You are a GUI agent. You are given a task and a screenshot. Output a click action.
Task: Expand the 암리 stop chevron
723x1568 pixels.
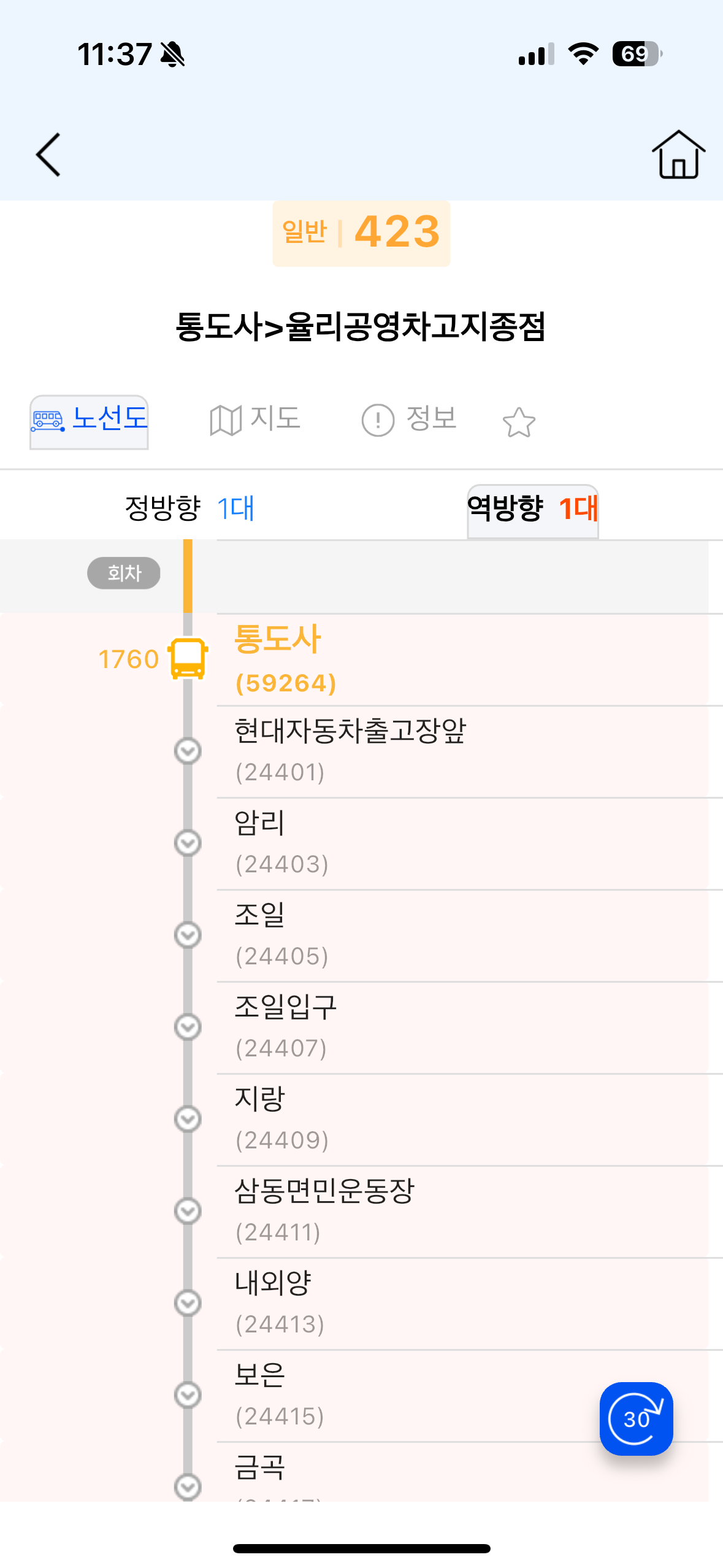[188, 843]
